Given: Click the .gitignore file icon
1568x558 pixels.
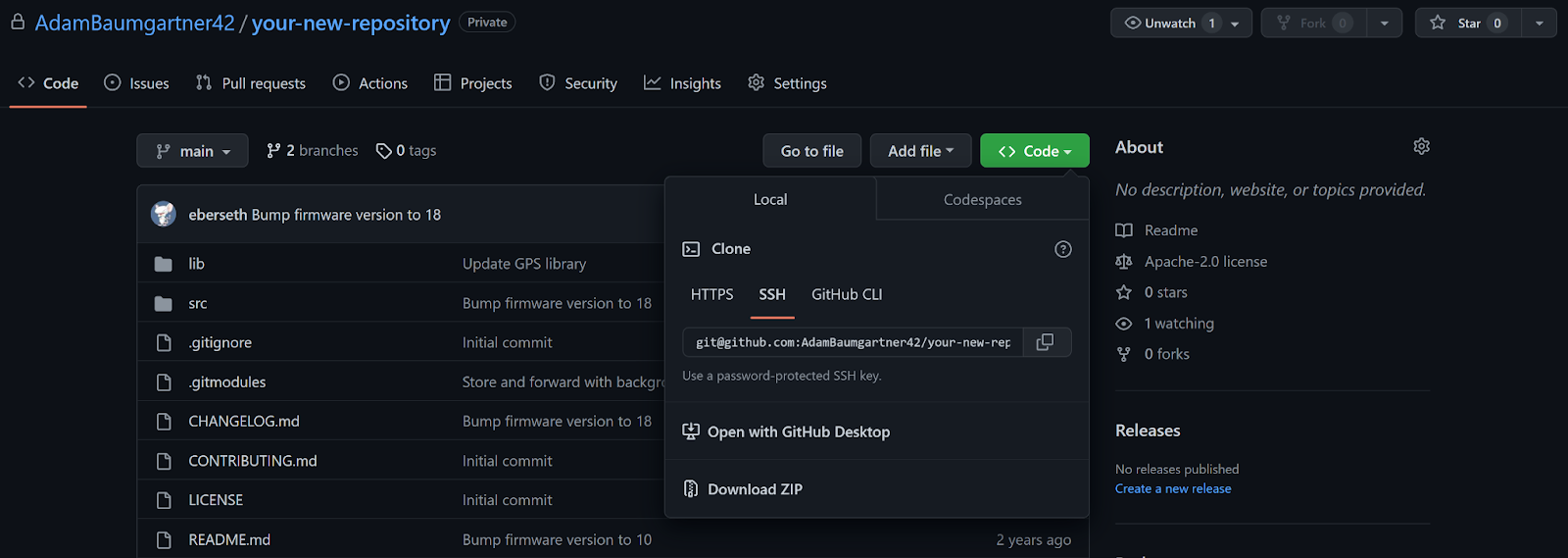Looking at the screenshot, I should point(164,342).
